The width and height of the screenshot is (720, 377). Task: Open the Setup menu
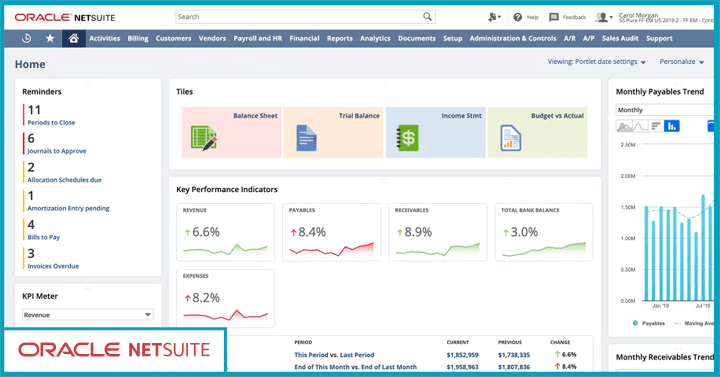452,39
